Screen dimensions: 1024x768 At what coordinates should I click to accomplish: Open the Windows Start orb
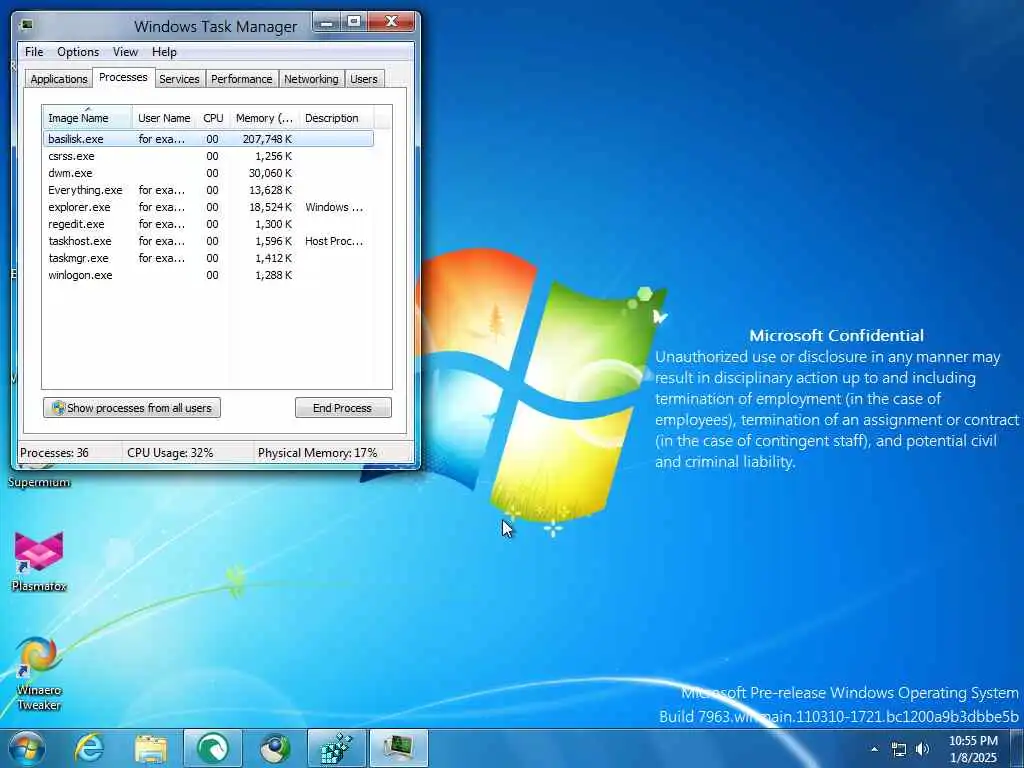click(x=27, y=748)
